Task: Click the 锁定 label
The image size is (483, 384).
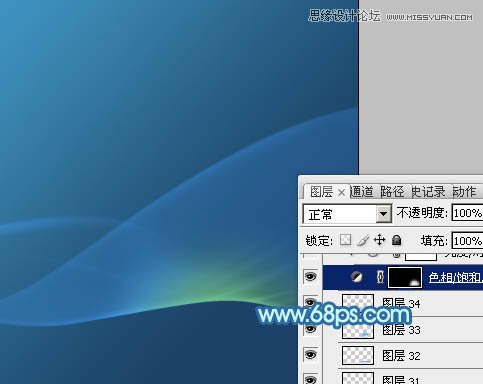Action: click(x=319, y=240)
